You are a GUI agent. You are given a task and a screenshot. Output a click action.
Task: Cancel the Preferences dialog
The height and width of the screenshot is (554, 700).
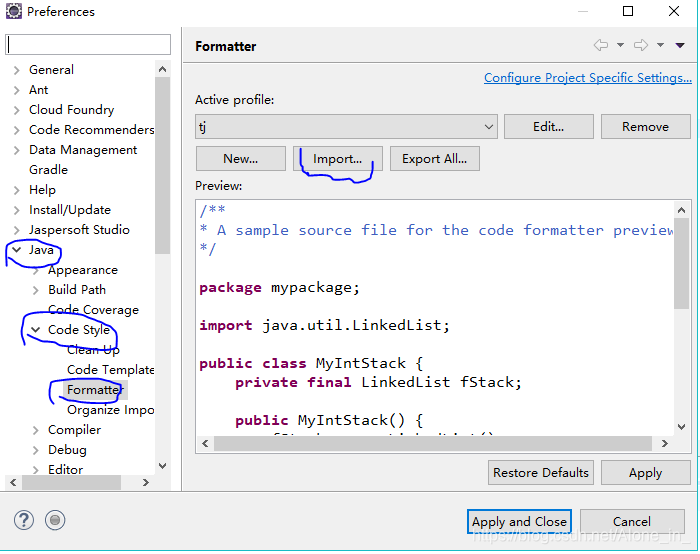632,521
